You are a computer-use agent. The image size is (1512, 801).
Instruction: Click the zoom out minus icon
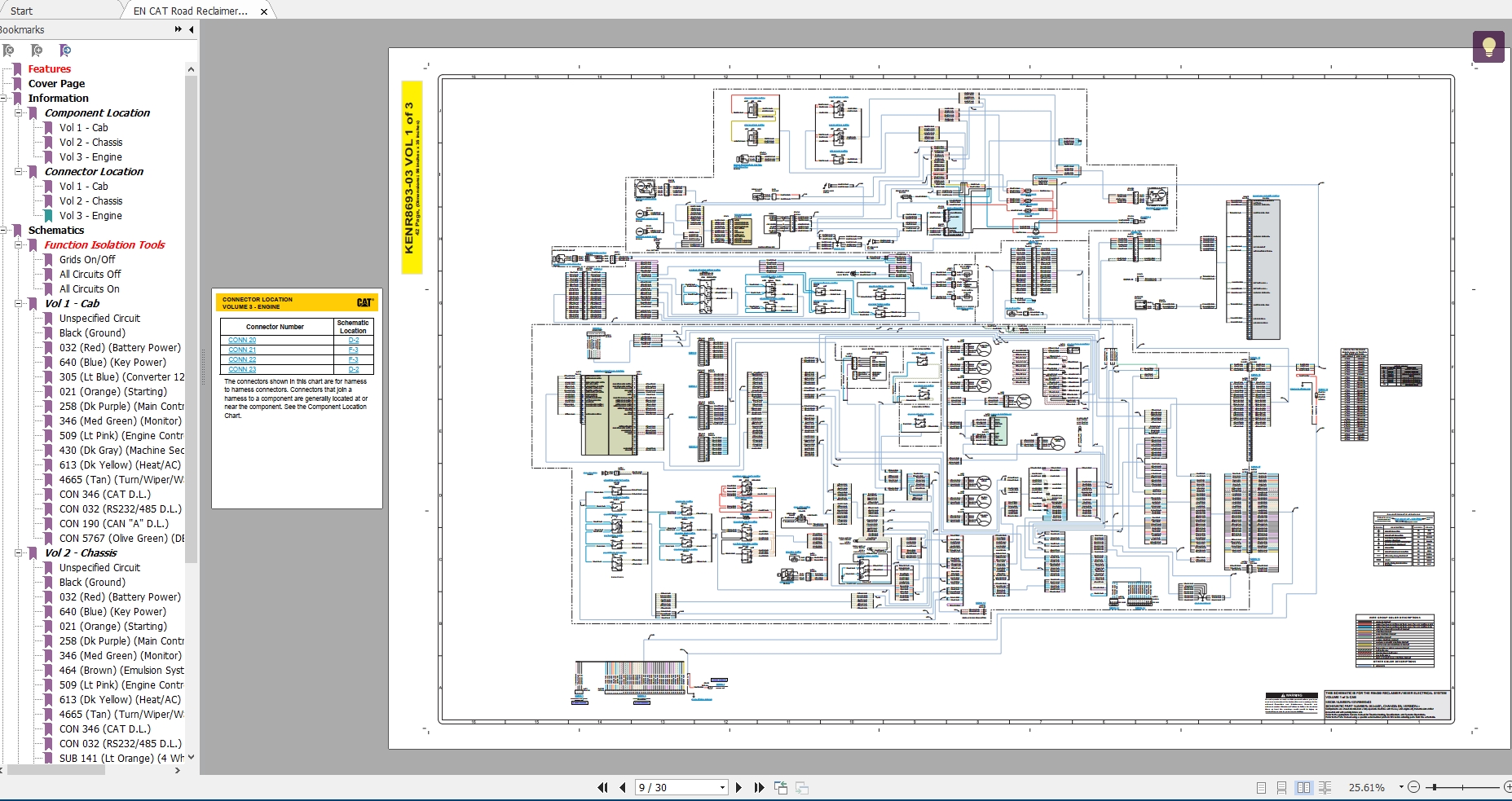point(1414,787)
